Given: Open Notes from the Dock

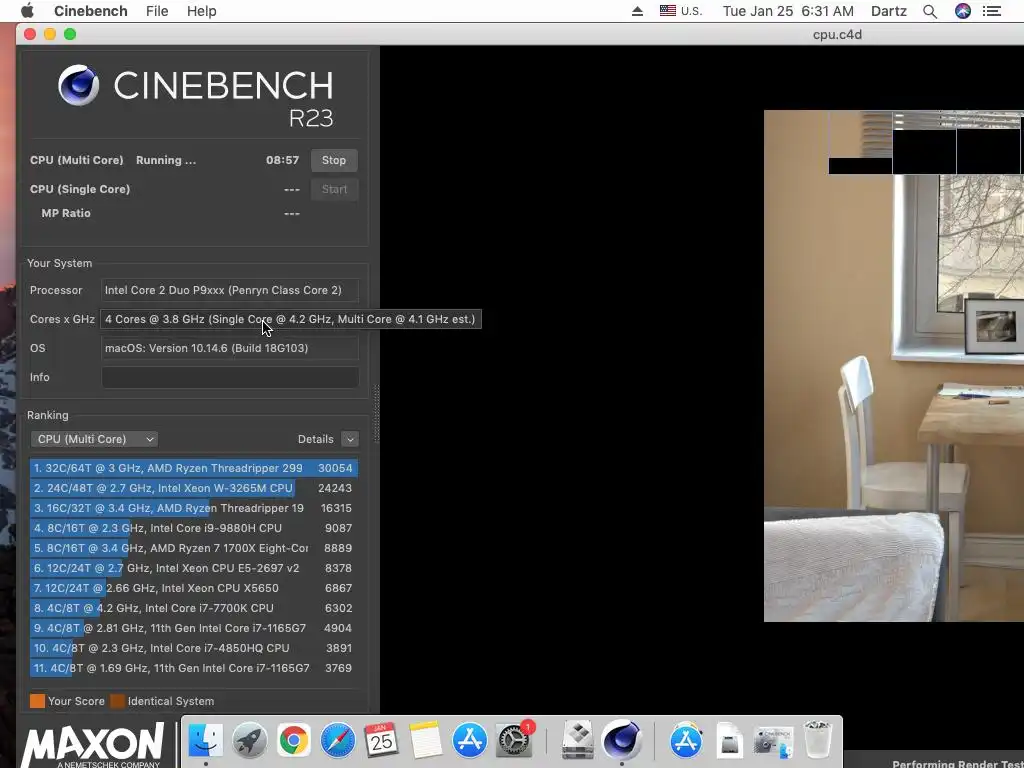Looking at the screenshot, I should coord(425,741).
